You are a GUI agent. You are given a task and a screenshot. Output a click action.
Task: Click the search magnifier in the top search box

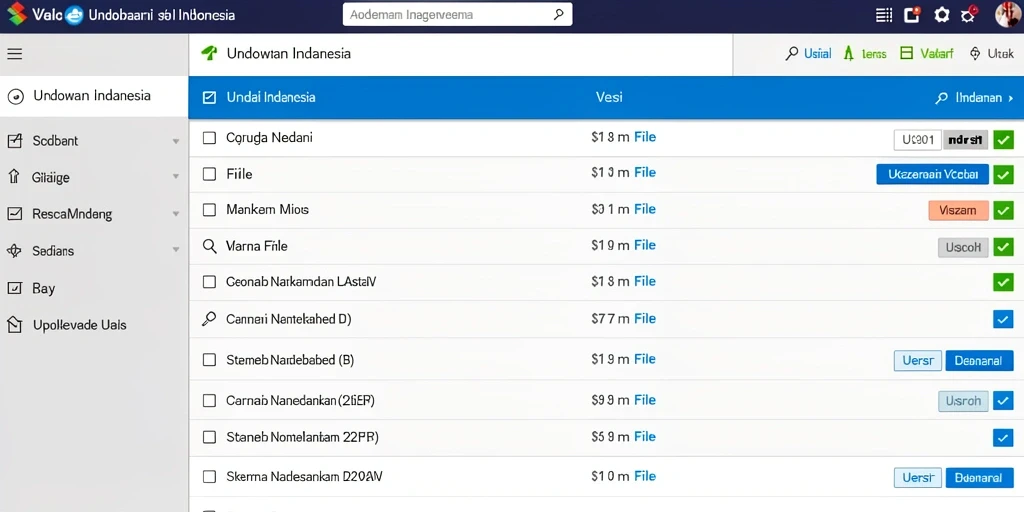pos(558,14)
